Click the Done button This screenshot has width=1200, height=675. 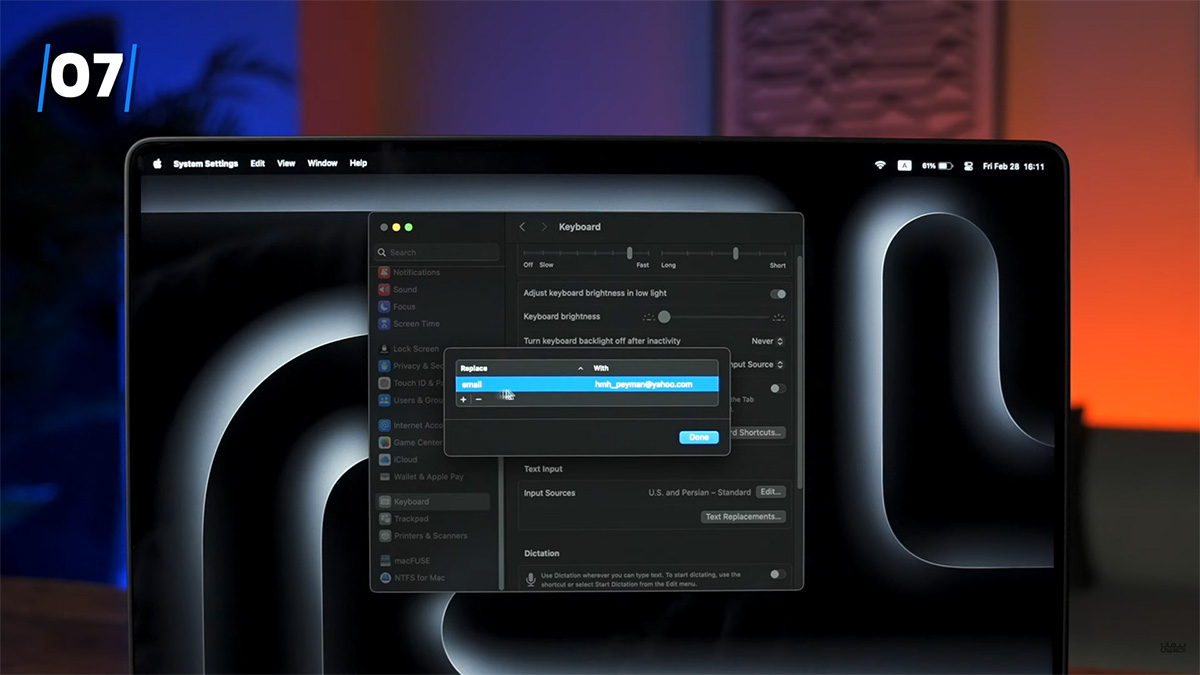(x=699, y=437)
